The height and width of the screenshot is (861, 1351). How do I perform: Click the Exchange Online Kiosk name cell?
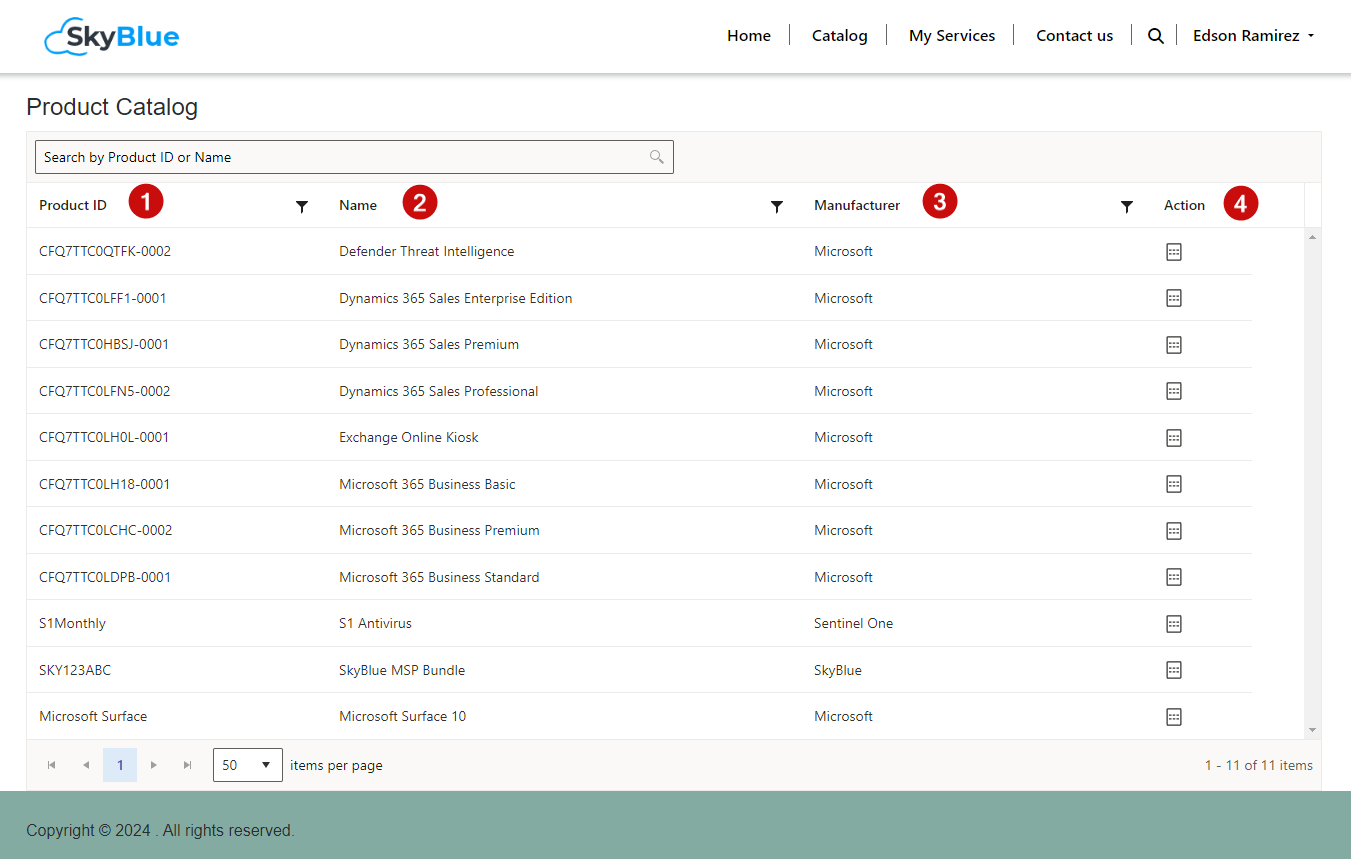tap(409, 438)
